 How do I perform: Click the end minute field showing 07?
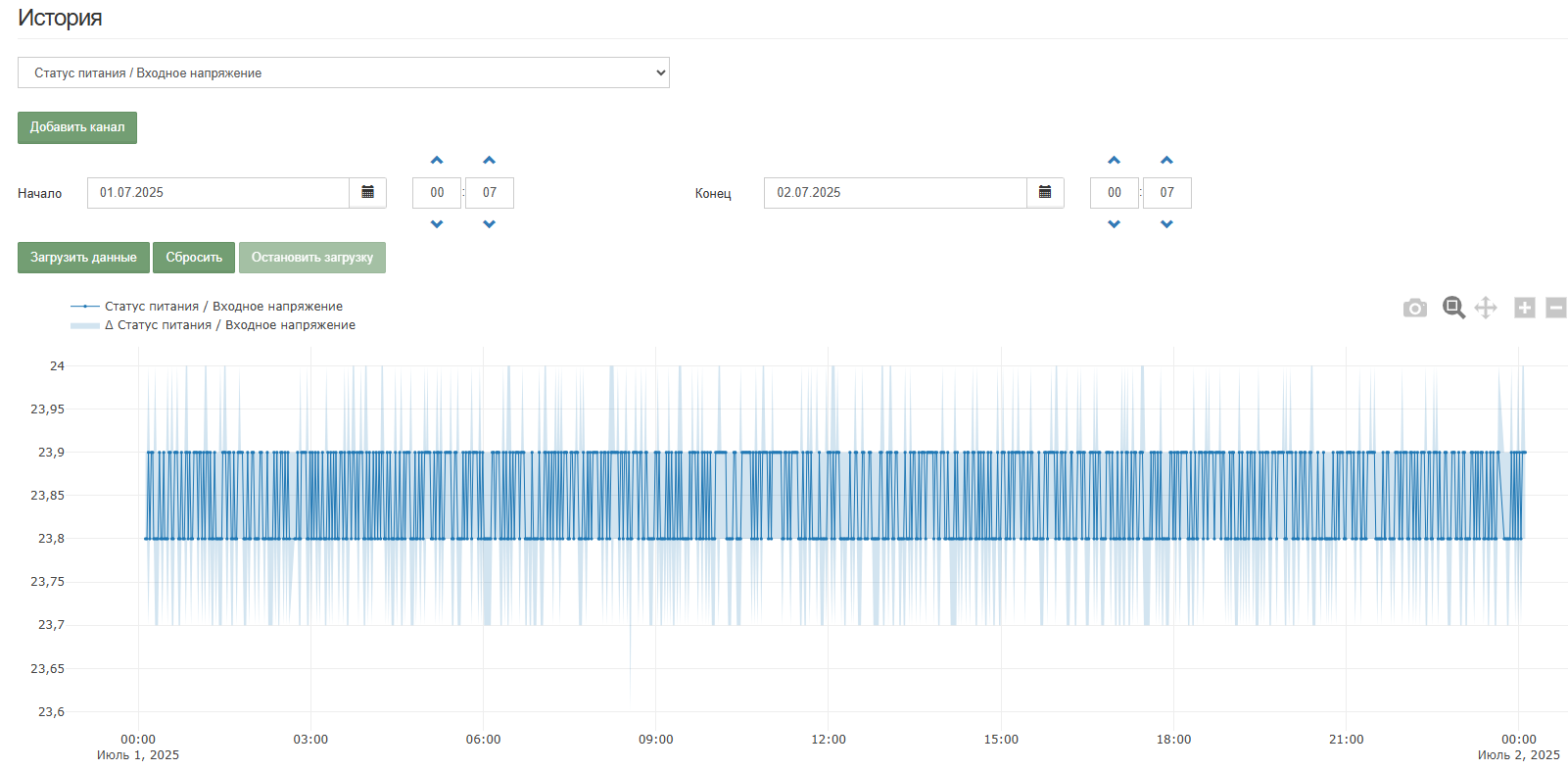tap(1167, 193)
